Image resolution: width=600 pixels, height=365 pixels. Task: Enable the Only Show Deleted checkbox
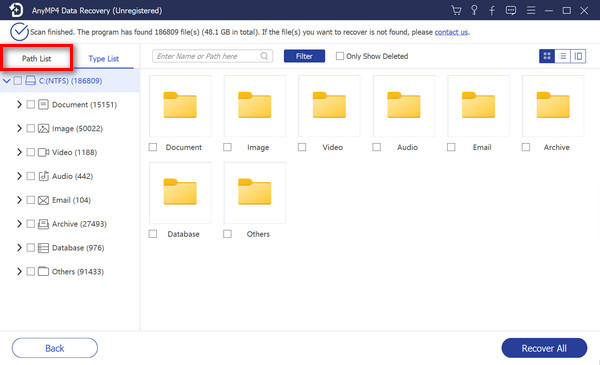pos(339,56)
